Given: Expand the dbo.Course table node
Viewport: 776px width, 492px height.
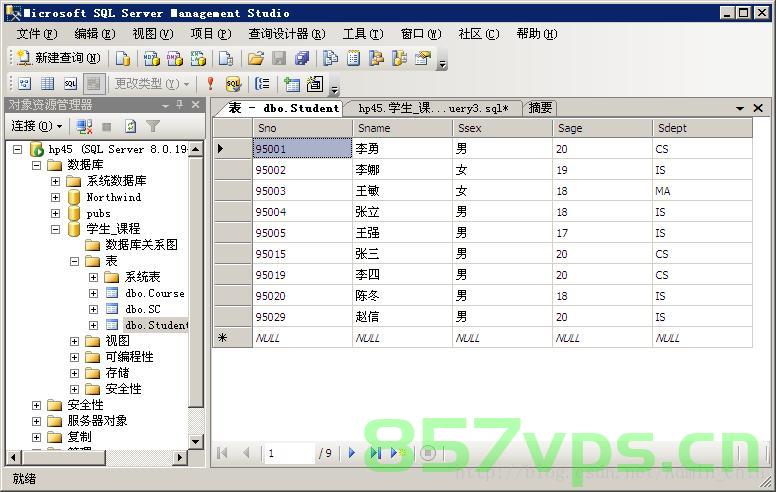Looking at the screenshot, I should [94, 294].
